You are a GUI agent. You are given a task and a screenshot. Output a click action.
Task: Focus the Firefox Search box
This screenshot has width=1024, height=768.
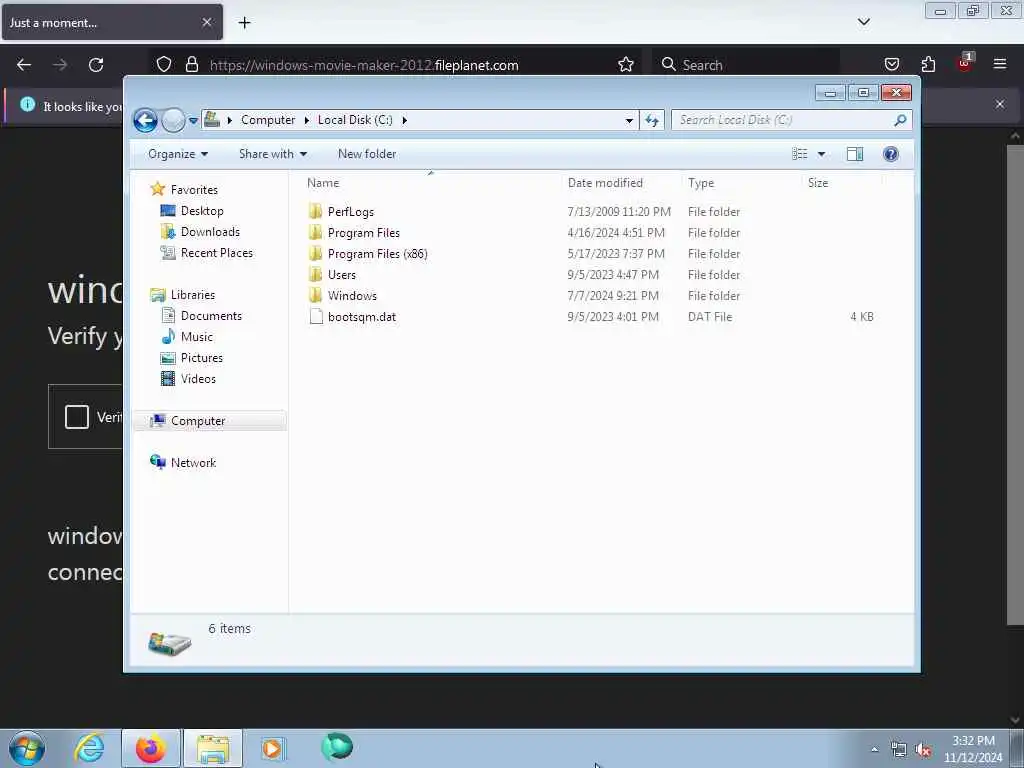[747, 65]
